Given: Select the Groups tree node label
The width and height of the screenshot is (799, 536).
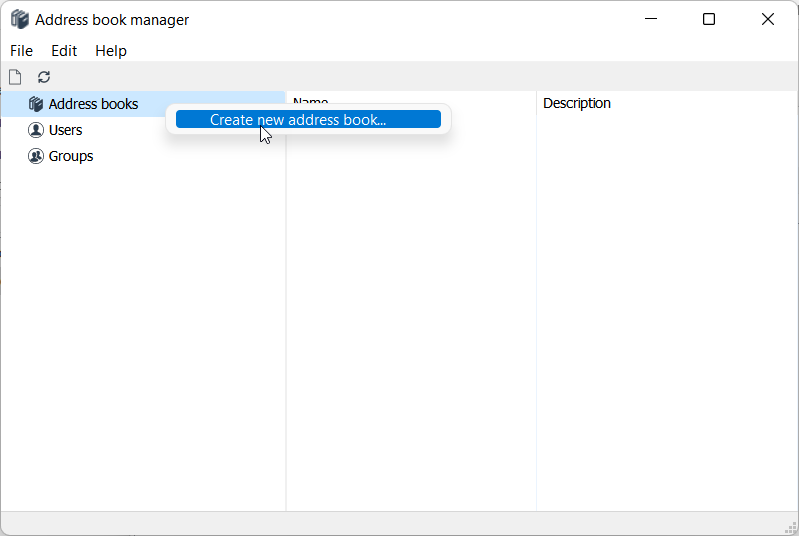Looking at the screenshot, I should pyautogui.click(x=71, y=156).
